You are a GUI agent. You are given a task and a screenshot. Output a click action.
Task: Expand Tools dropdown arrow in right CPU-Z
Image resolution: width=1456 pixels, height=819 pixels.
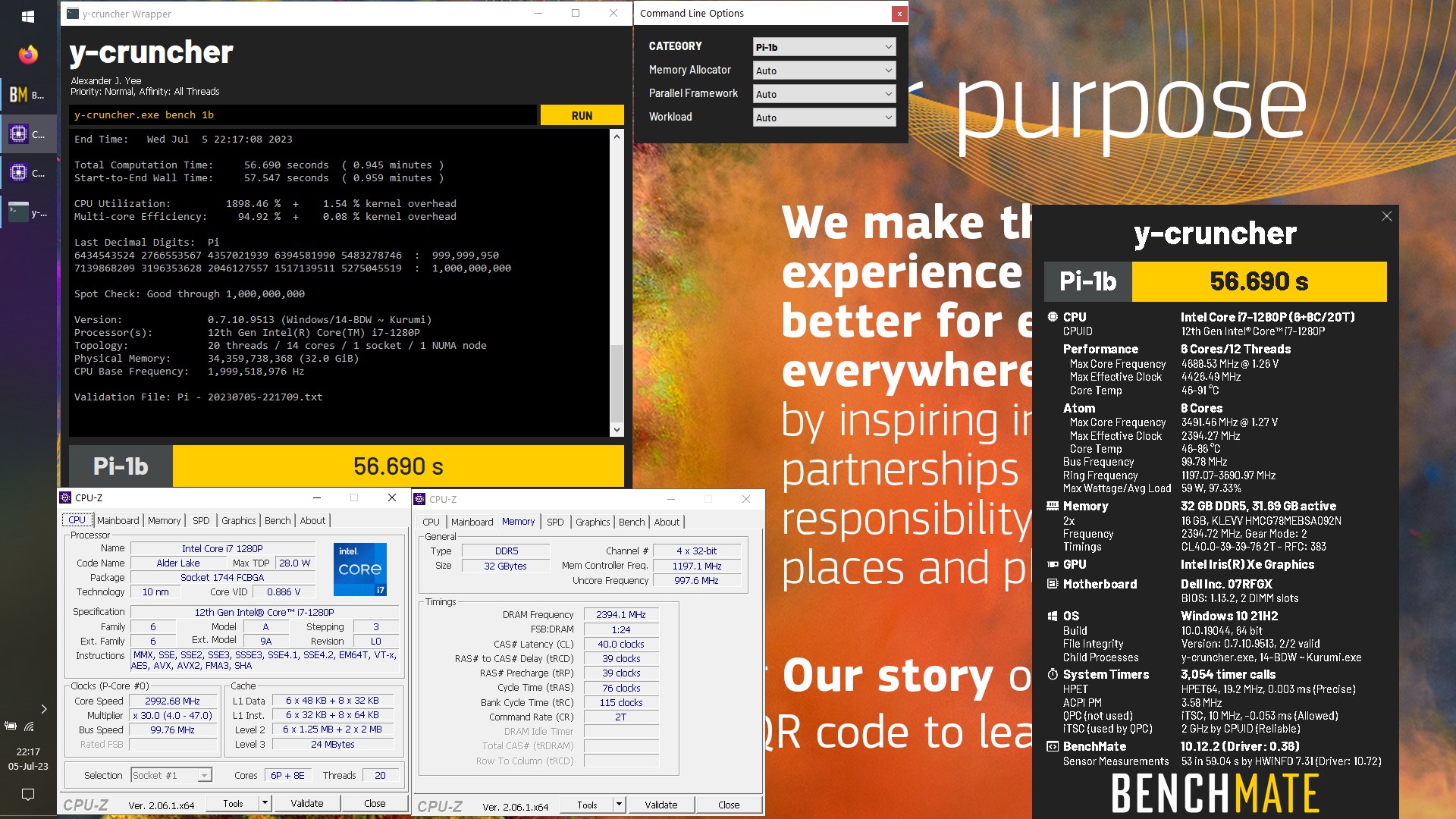tap(619, 805)
